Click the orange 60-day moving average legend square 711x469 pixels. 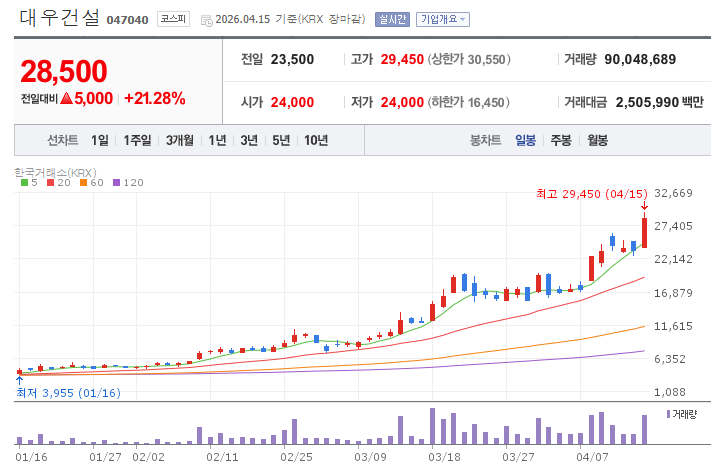[83, 183]
